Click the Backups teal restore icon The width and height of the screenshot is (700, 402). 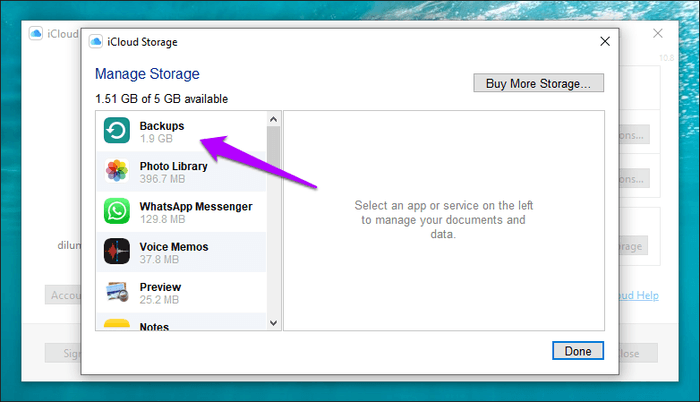click(117, 130)
